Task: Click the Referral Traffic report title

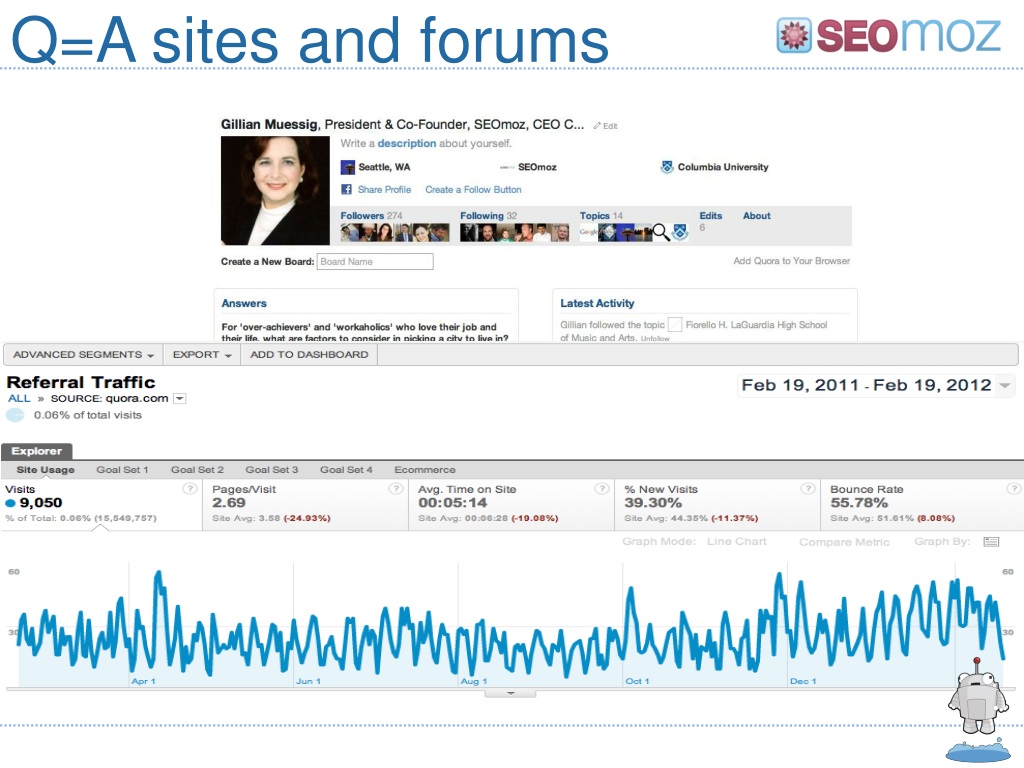Action: pos(81,382)
